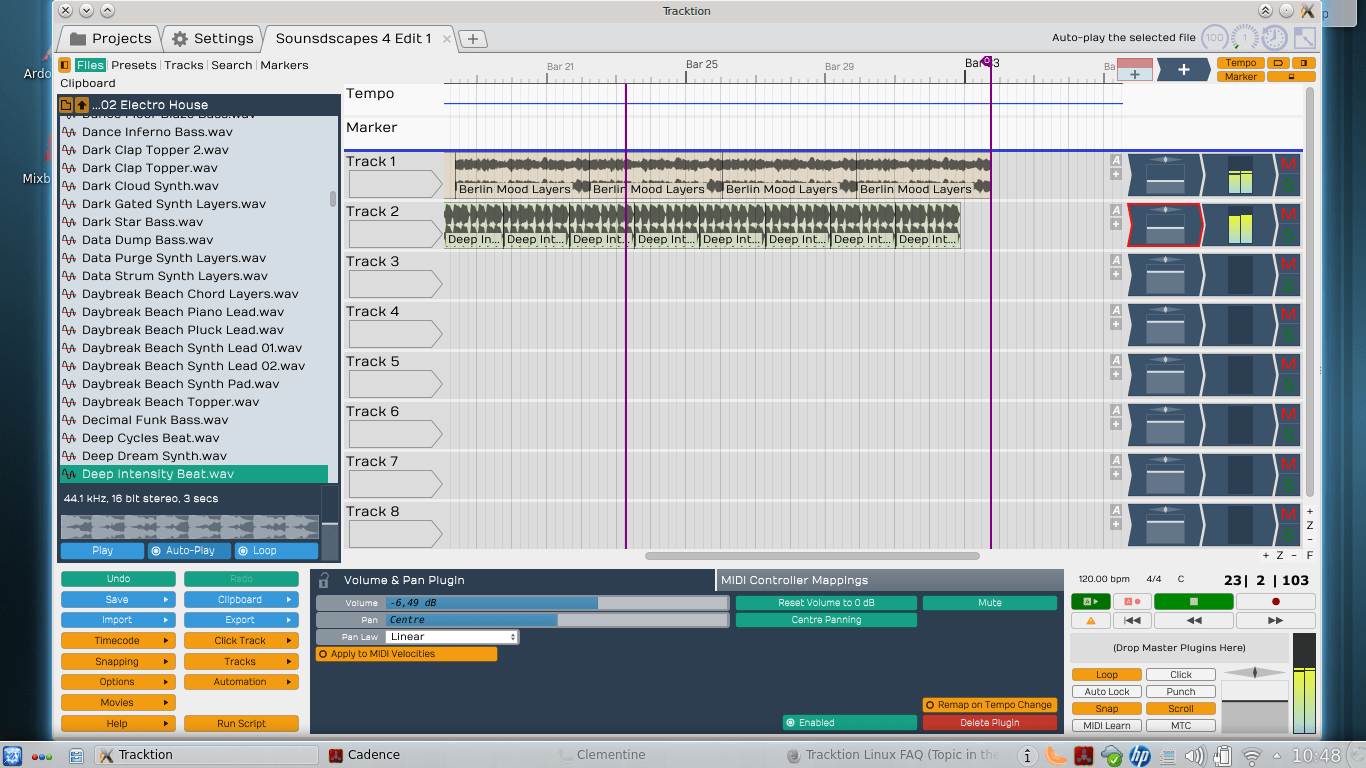Mute Track 1 with red M
1366x768 pixels.
[x=1288, y=164]
